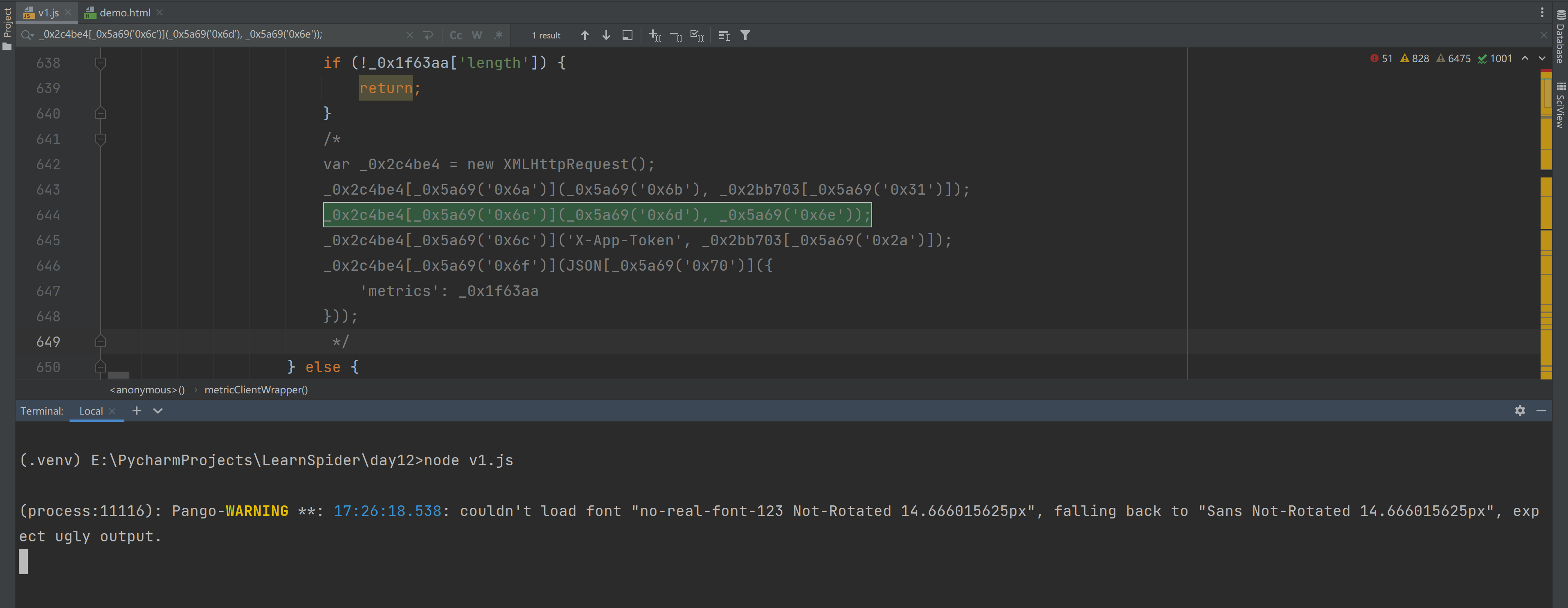Toggle Words (W) search option
Viewport: 1568px width, 608px height.
coord(477,35)
